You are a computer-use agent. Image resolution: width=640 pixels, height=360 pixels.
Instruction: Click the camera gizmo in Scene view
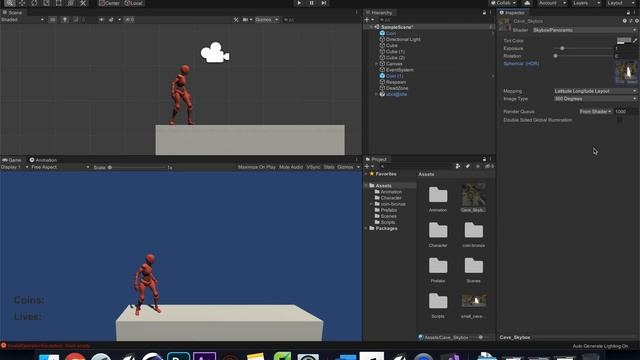(x=215, y=53)
